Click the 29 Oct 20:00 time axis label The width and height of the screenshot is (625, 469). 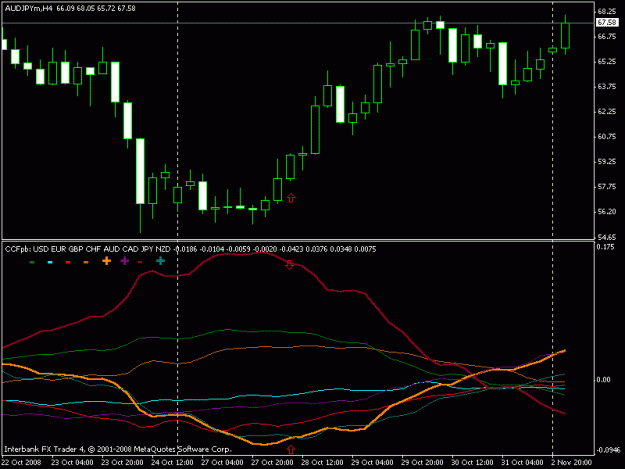(422, 463)
